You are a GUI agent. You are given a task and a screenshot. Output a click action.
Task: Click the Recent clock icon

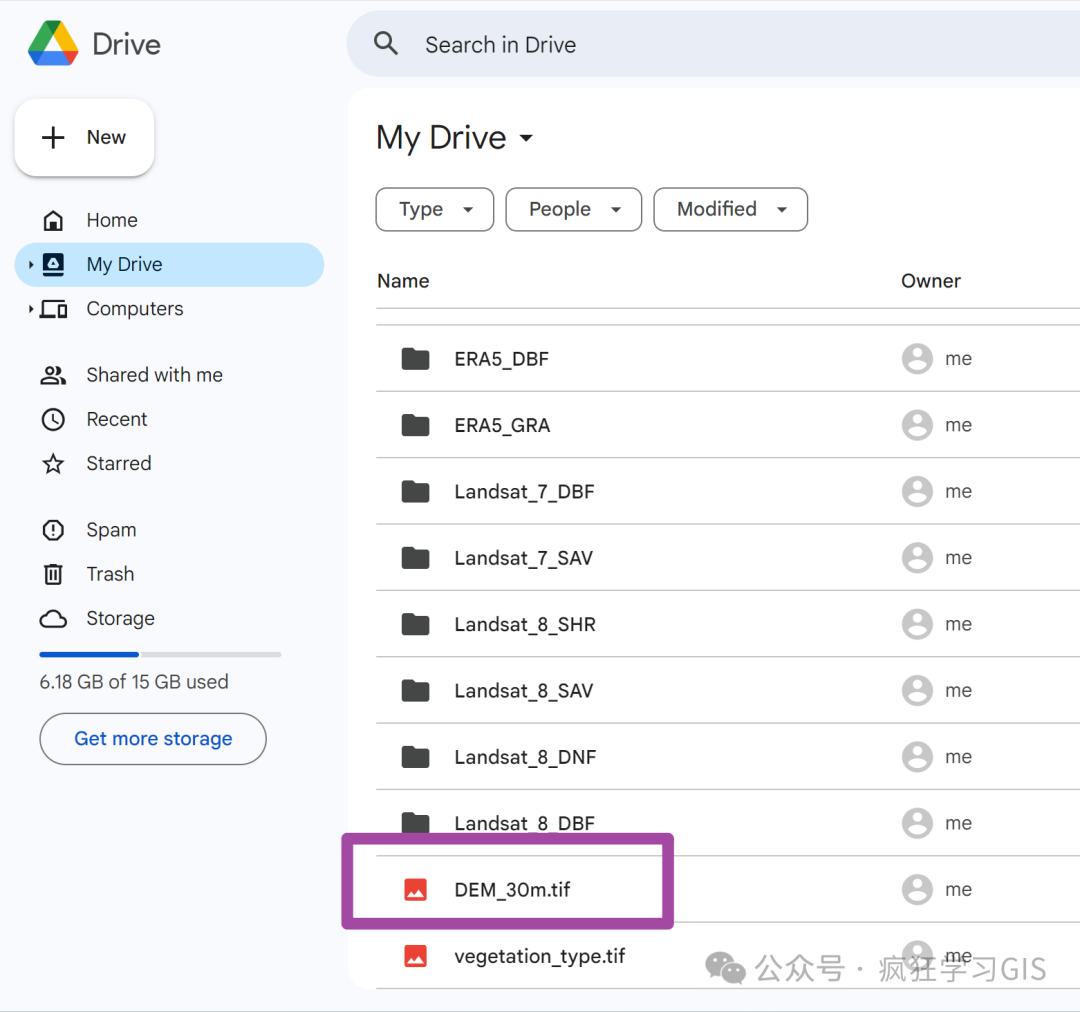(53, 420)
